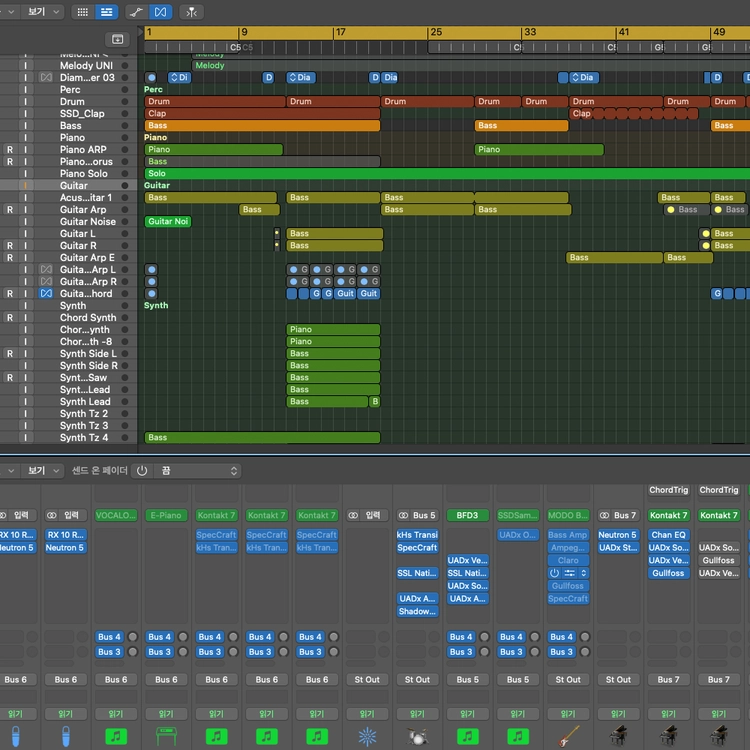Toggle the Sends on Faders power button
750x750 pixels.
(141, 471)
